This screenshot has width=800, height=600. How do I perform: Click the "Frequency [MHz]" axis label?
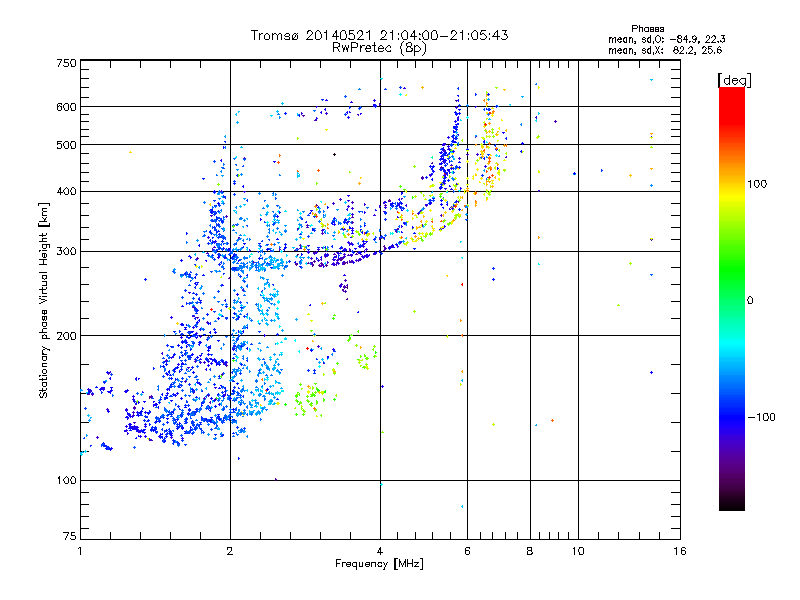(379, 564)
